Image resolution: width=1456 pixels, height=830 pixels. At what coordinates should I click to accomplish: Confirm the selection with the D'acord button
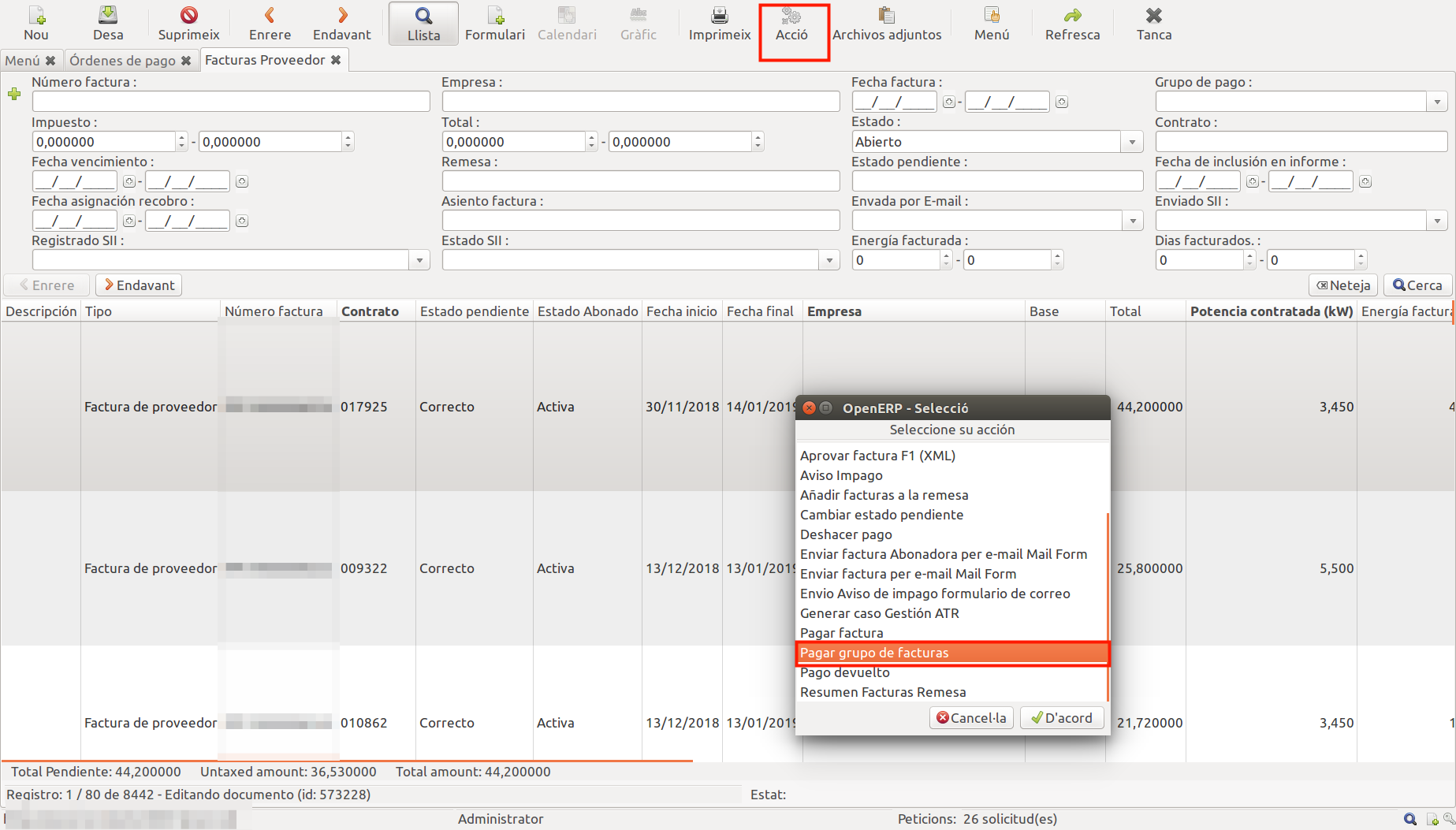1062,718
